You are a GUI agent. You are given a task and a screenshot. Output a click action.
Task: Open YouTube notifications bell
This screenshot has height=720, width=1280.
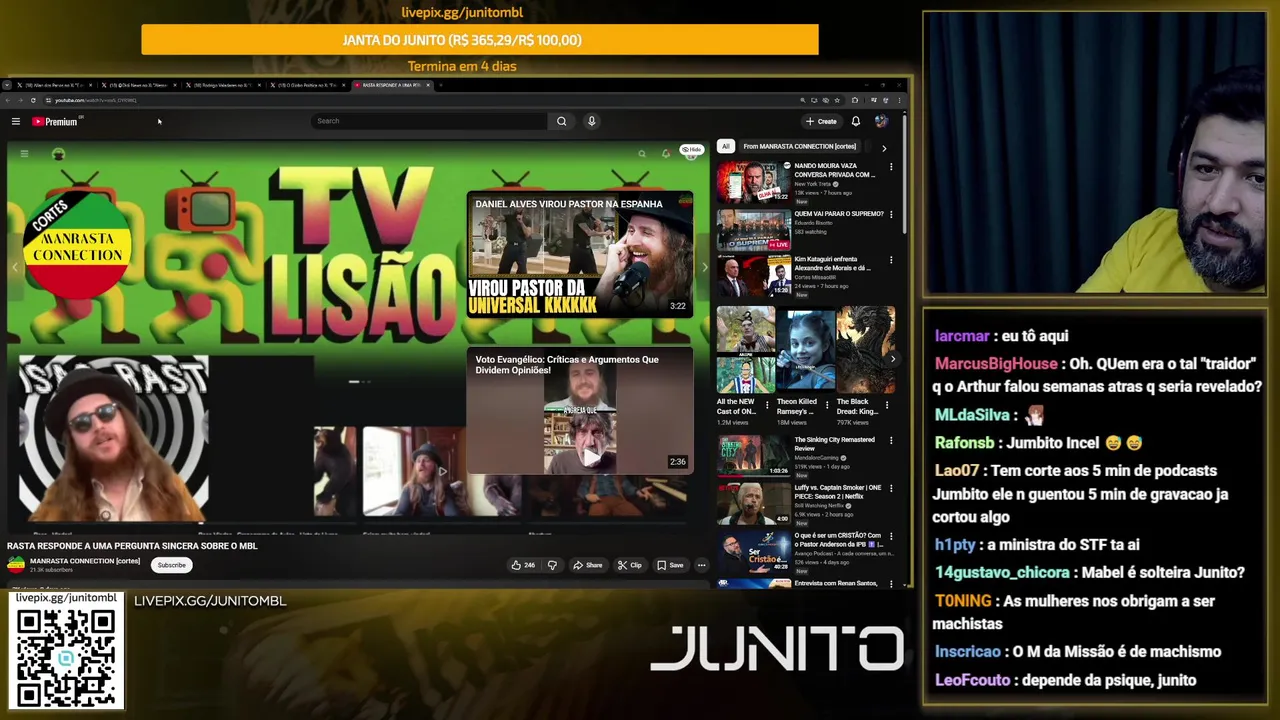[855, 121]
